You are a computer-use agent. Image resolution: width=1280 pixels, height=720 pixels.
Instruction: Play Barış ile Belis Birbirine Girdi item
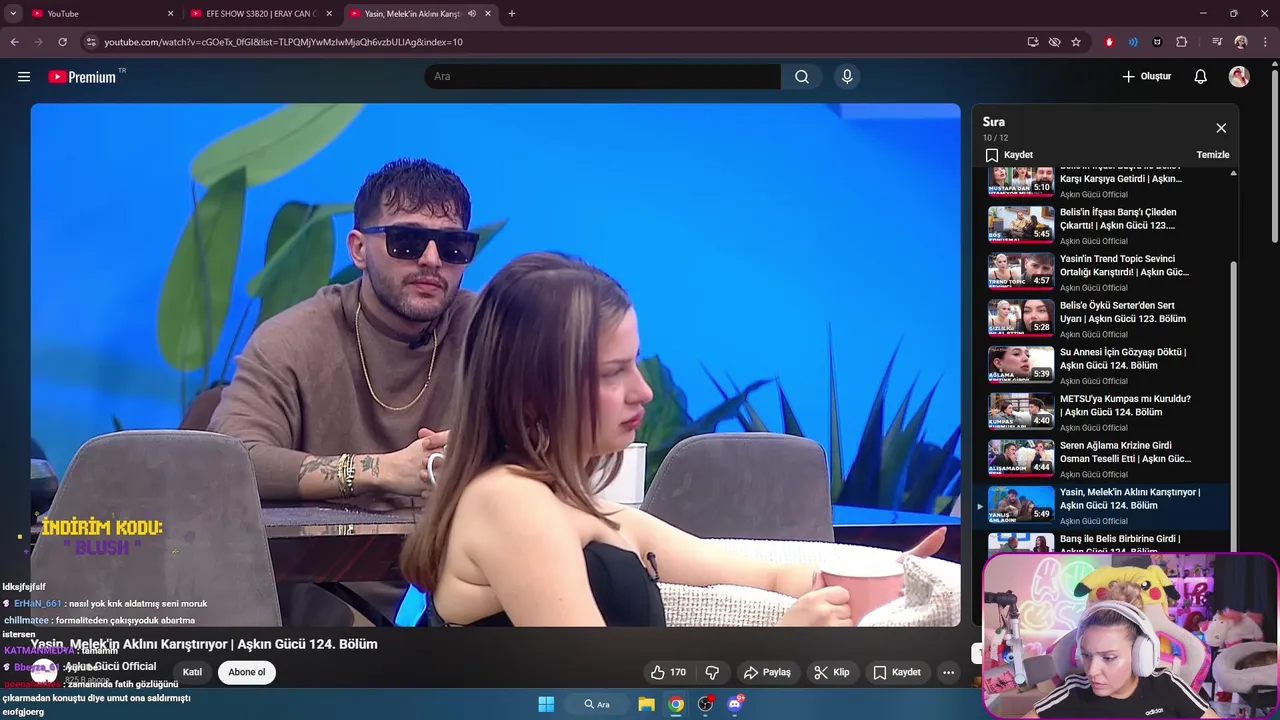(x=1104, y=542)
